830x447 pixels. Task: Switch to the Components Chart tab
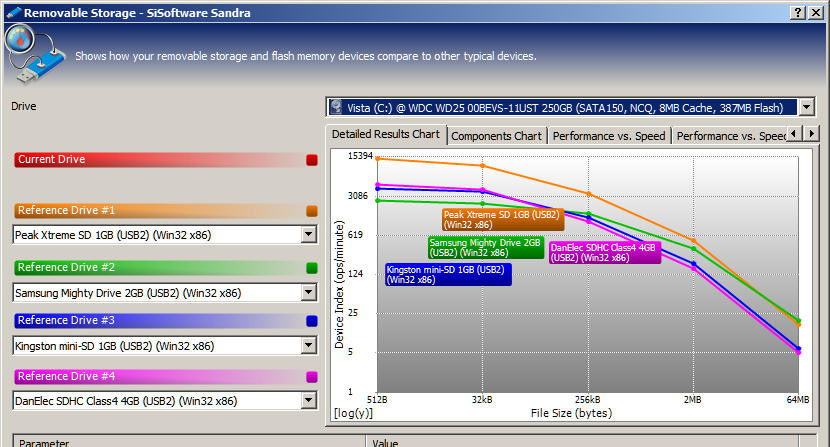pyautogui.click(x=497, y=136)
